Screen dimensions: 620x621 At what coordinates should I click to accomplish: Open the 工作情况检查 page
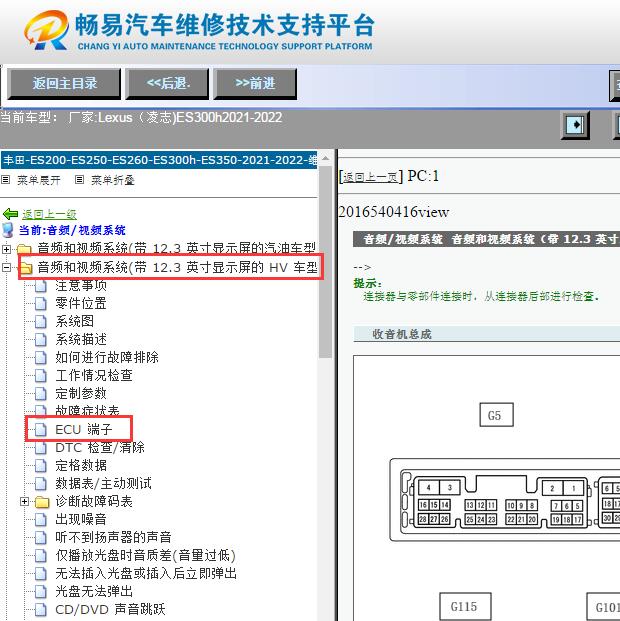(x=94, y=375)
